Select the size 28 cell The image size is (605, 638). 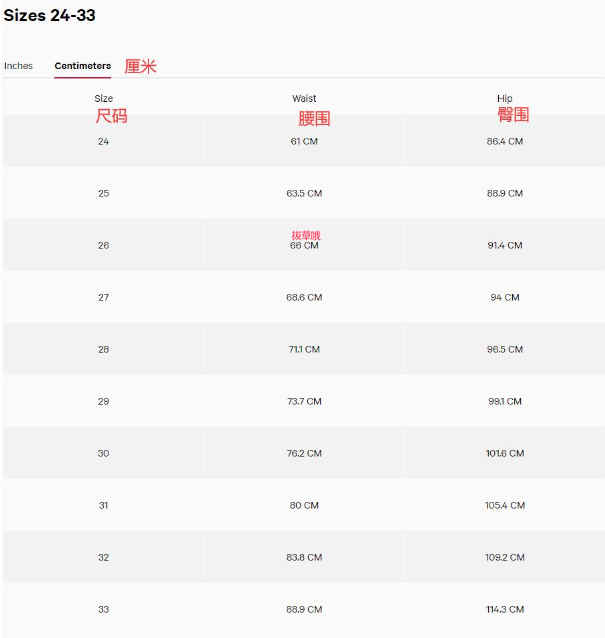click(x=104, y=350)
